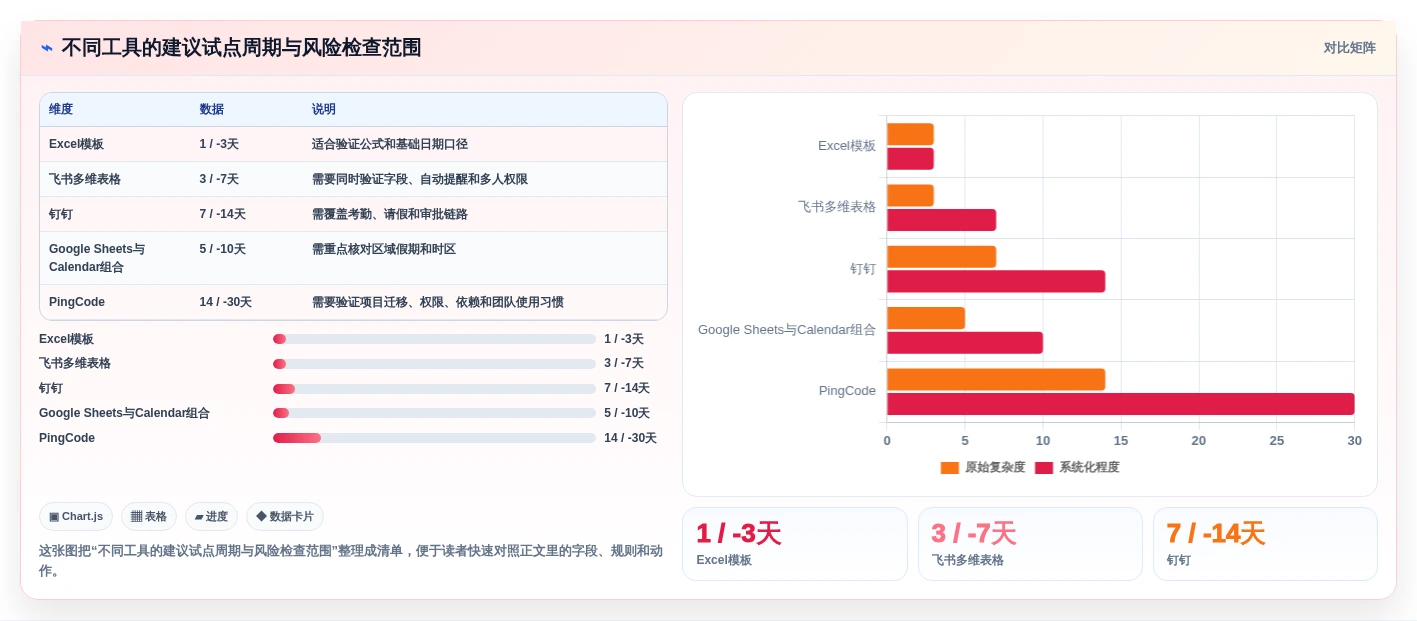Click the 1 / -3天 table cell

click(219, 145)
